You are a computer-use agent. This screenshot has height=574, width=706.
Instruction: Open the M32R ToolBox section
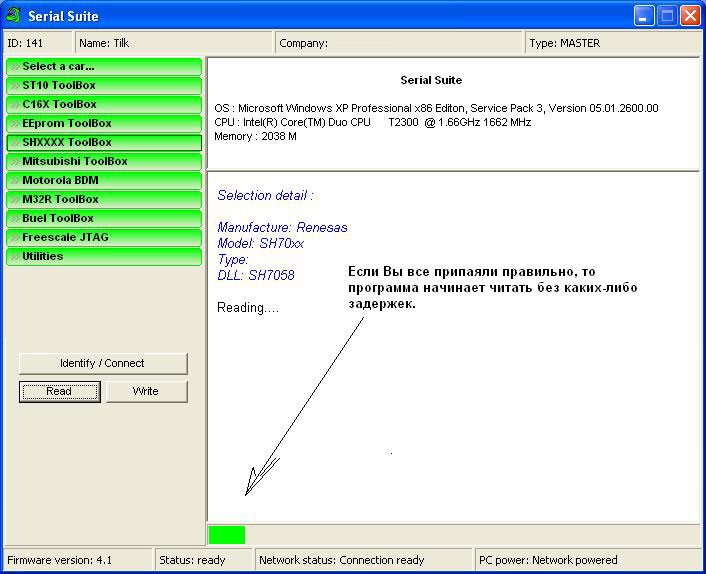tap(104, 199)
